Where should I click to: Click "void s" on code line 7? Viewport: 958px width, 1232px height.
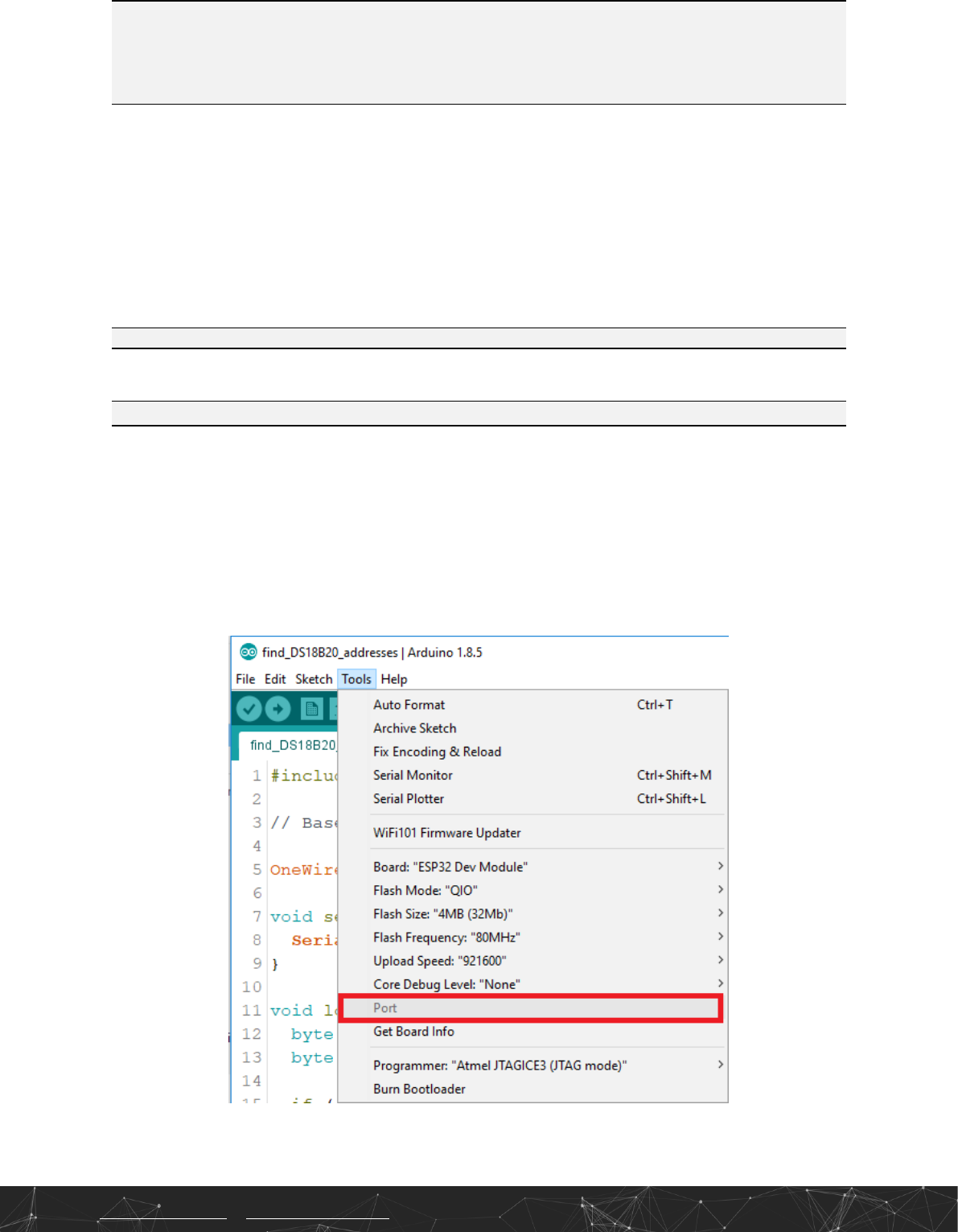click(x=304, y=917)
